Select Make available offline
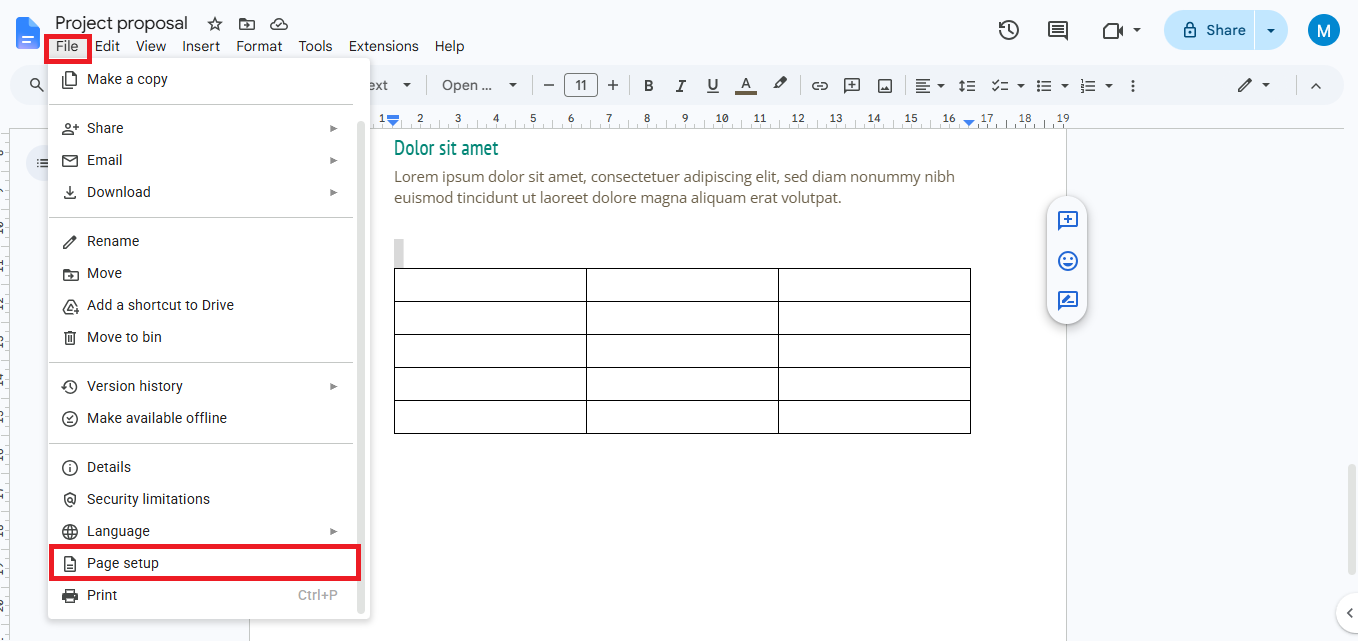This screenshot has width=1358, height=641. click(x=201, y=418)
